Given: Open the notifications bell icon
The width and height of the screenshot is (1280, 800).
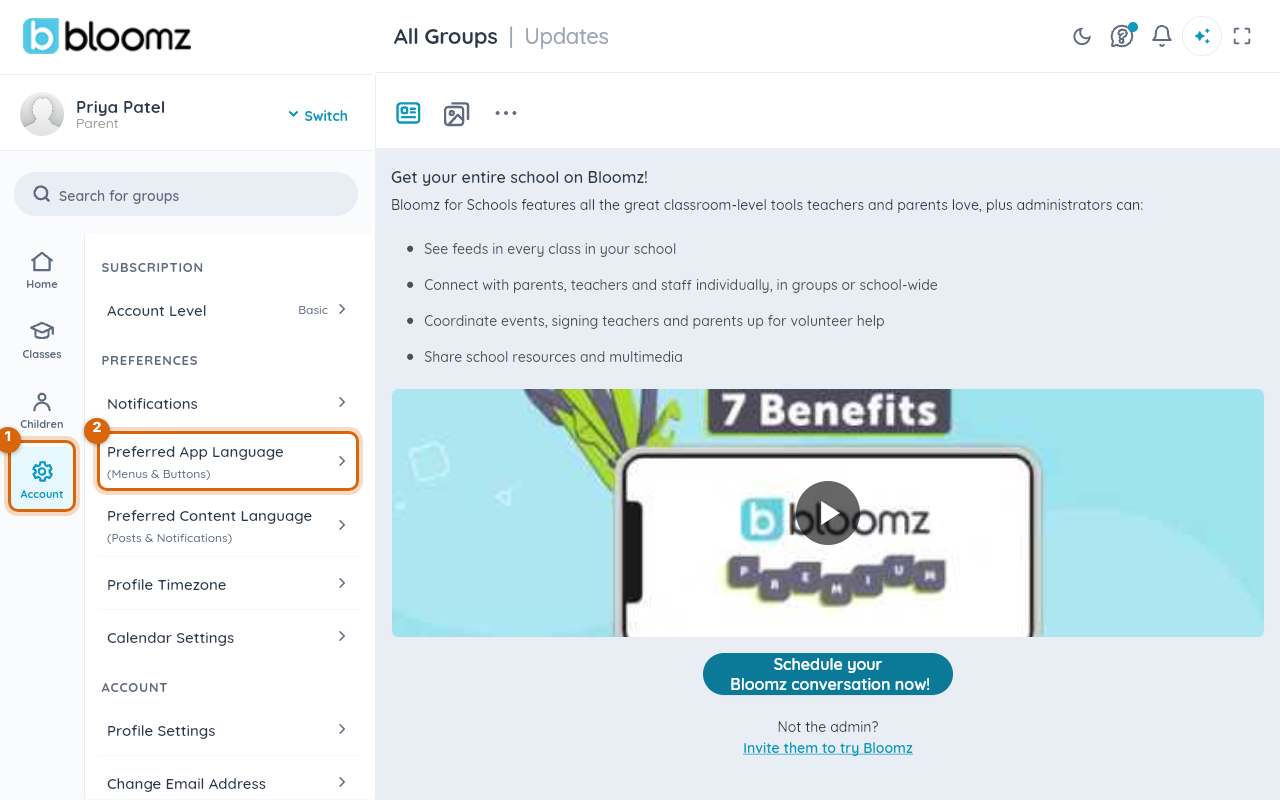Looking at the screenshot, I should [x=1161, y=37].
